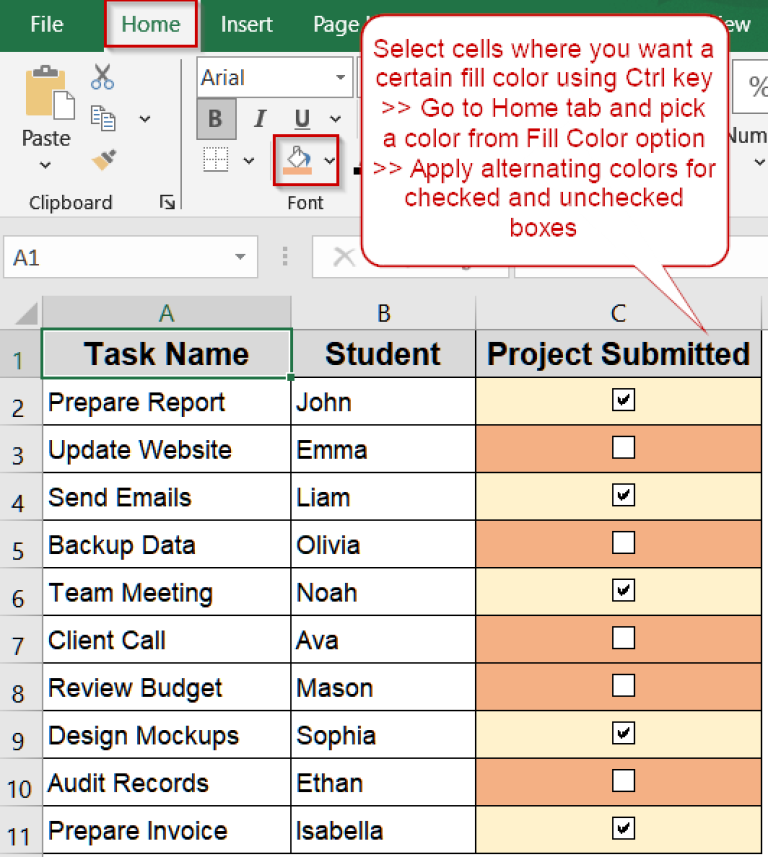
Task: Apply Italic formatting
Action: point(258,118)
